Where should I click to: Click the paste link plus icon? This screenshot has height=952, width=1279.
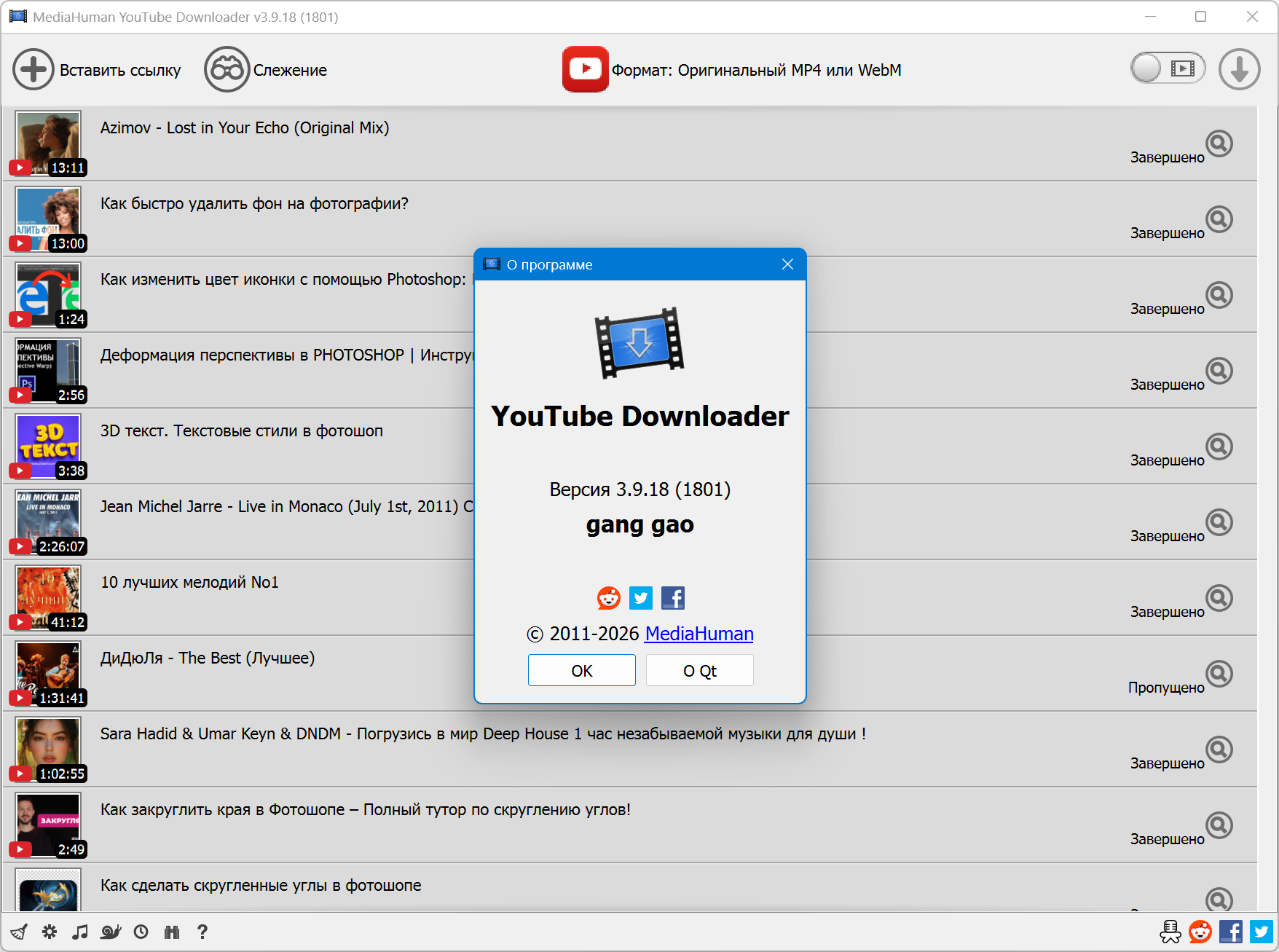[x=33, y=70]
